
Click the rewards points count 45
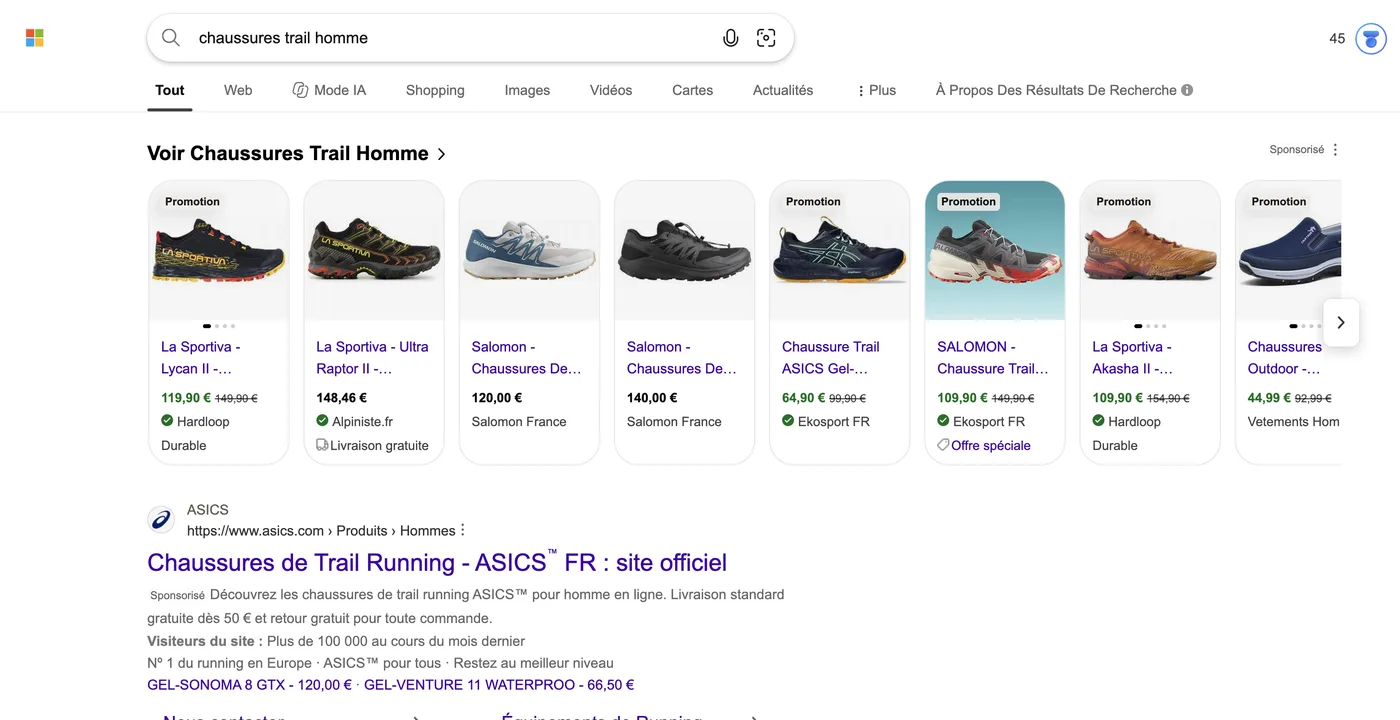click(x=1337, y=39)
